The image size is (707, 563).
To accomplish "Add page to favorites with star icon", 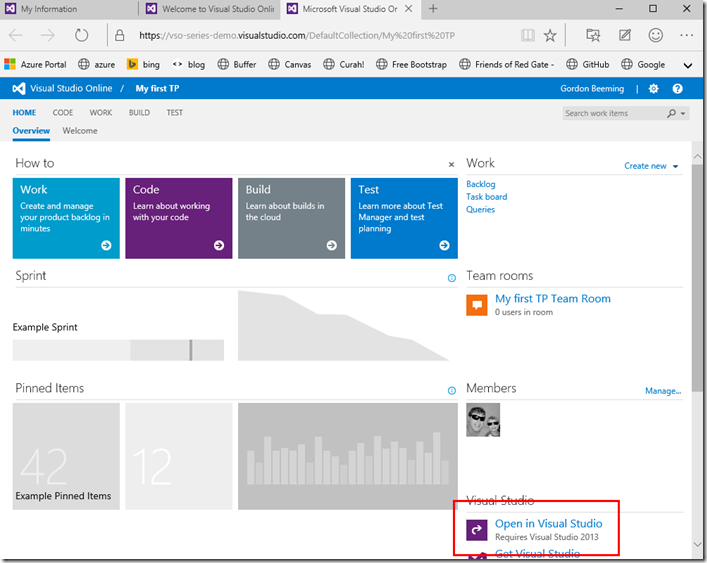I will click(x=550, y=36).
